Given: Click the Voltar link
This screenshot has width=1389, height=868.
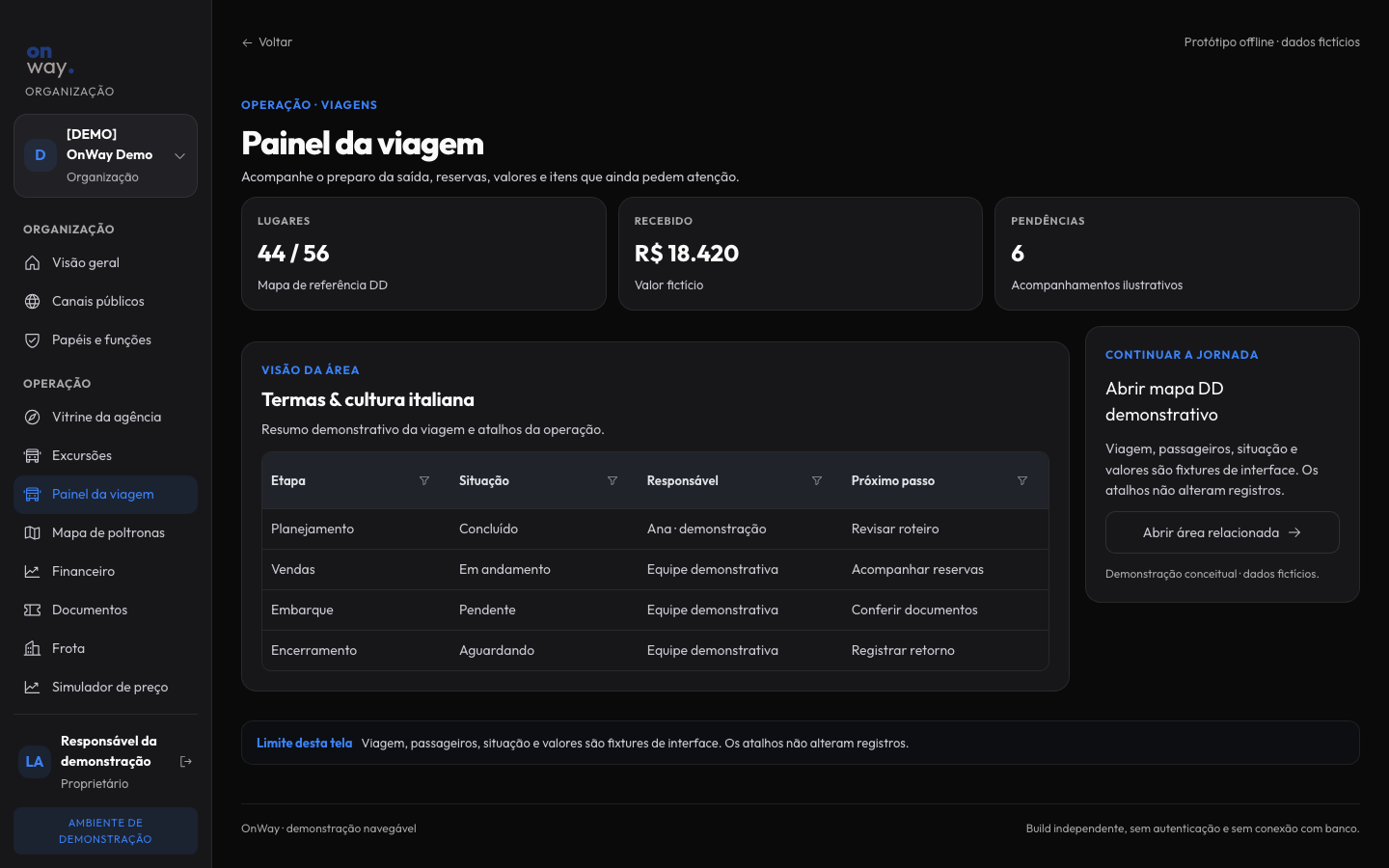Looking at the screenshot, I should (267, 42).
